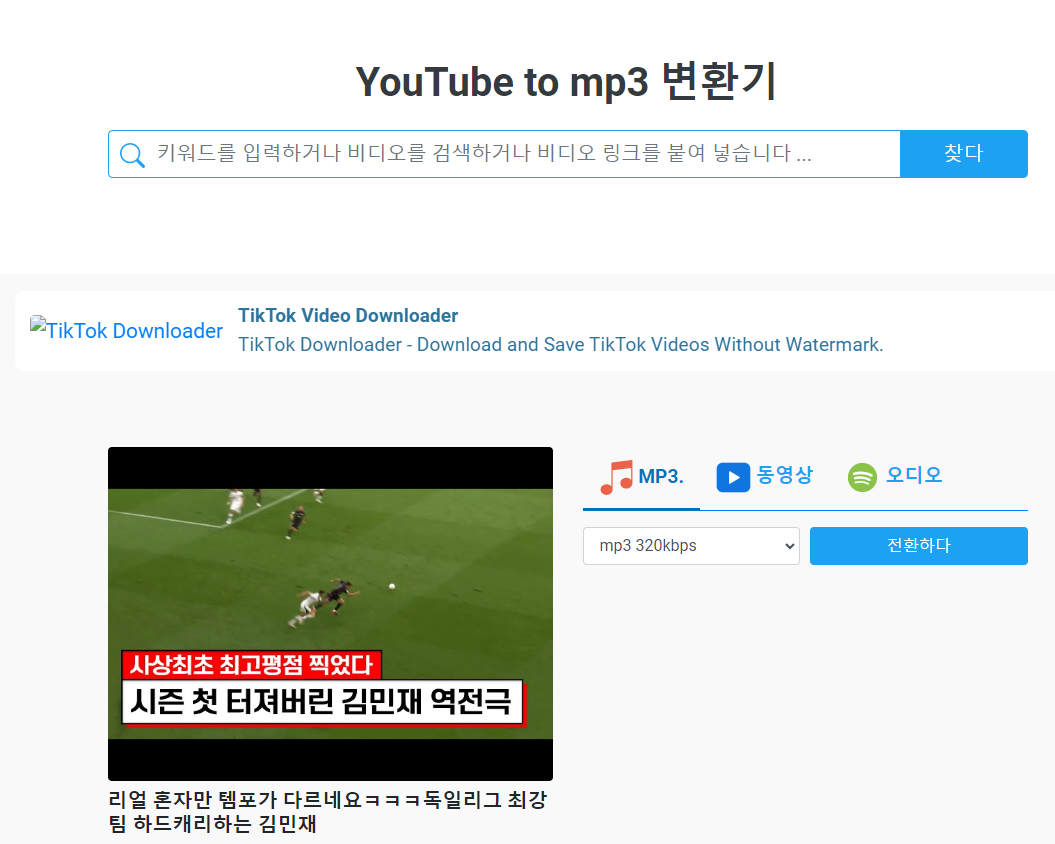Click the dropdown arrow on the quality selector
The image size is (1055, 844).
[789, 546]
